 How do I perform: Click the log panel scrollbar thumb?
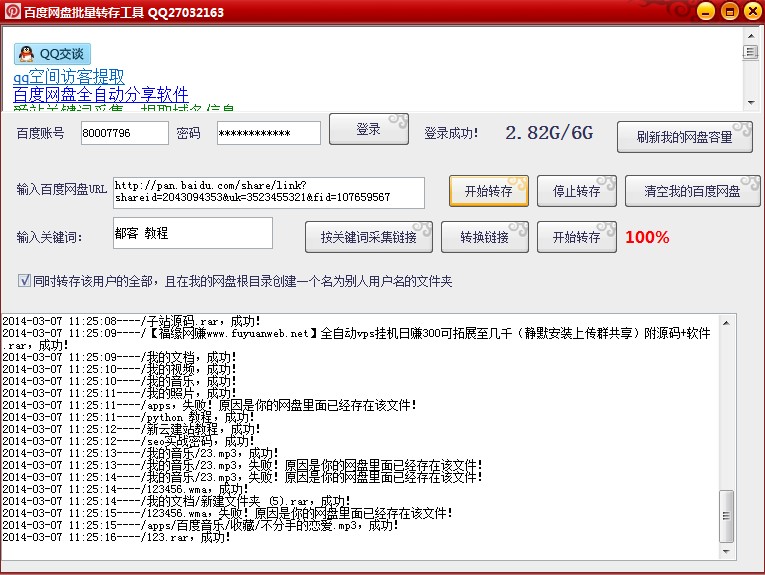tap(726, 516)
